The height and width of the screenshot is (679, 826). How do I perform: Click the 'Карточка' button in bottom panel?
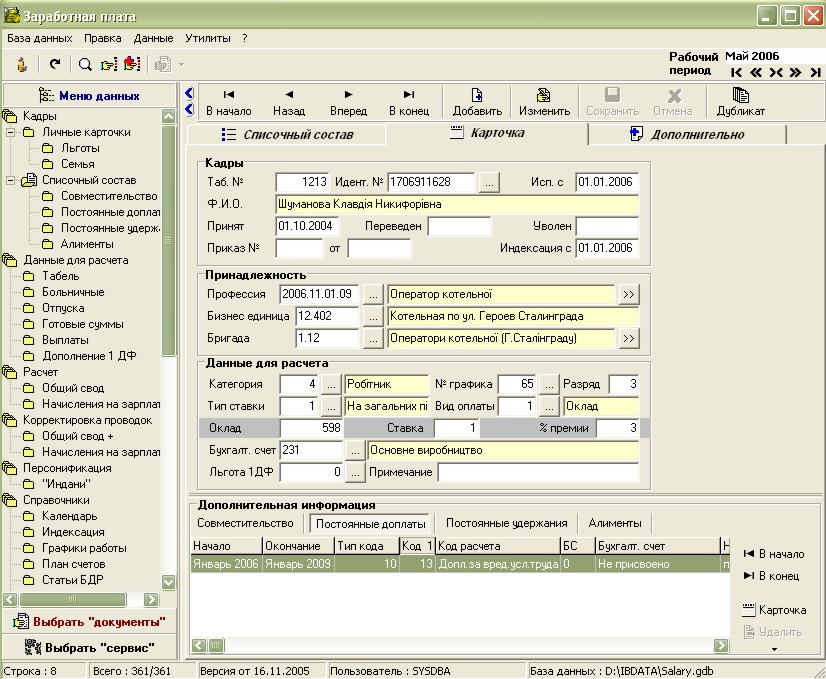pyautogui.click(x=774, y=610)
